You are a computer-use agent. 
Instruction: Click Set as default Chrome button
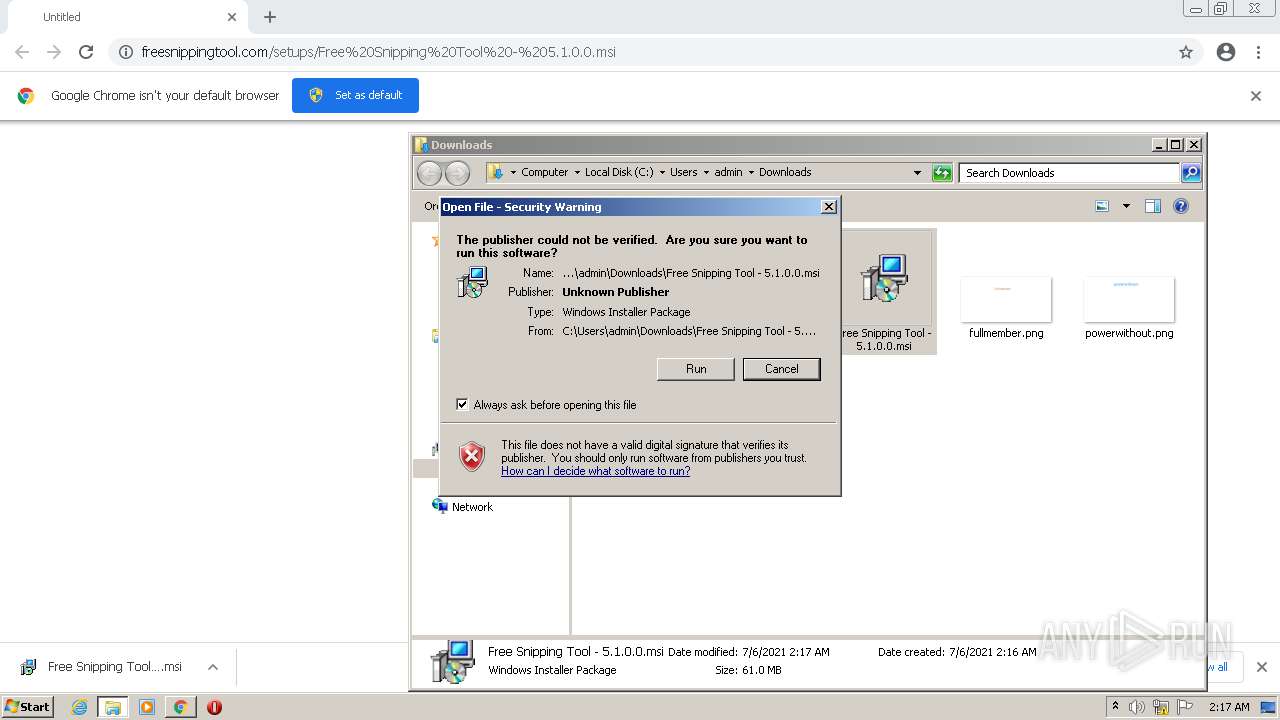pos(355,95)
